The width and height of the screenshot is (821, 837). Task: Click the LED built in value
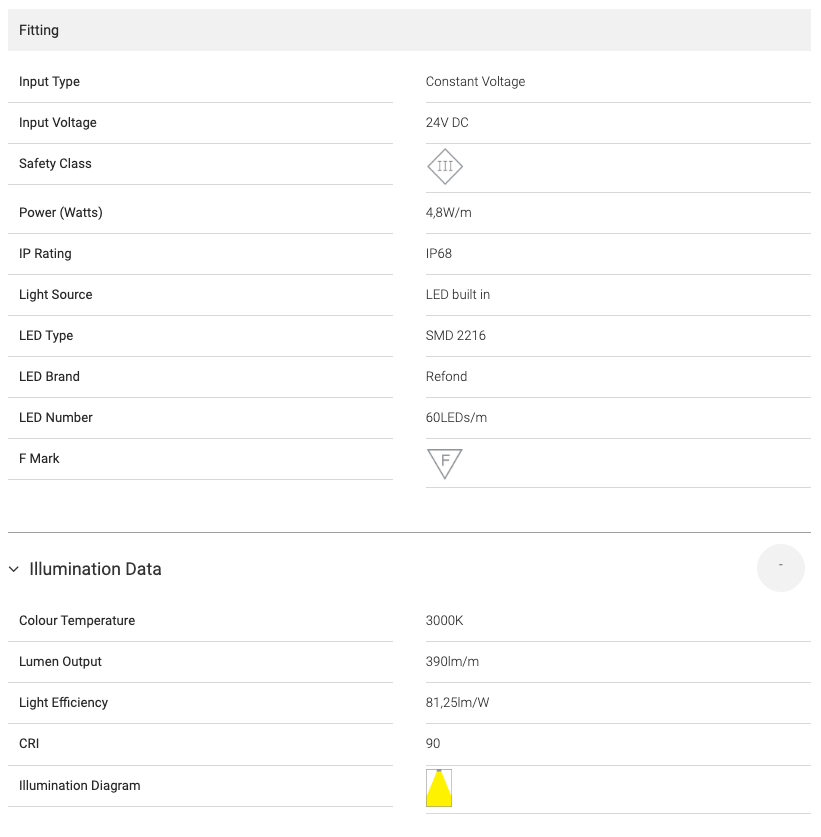(457, 294)
